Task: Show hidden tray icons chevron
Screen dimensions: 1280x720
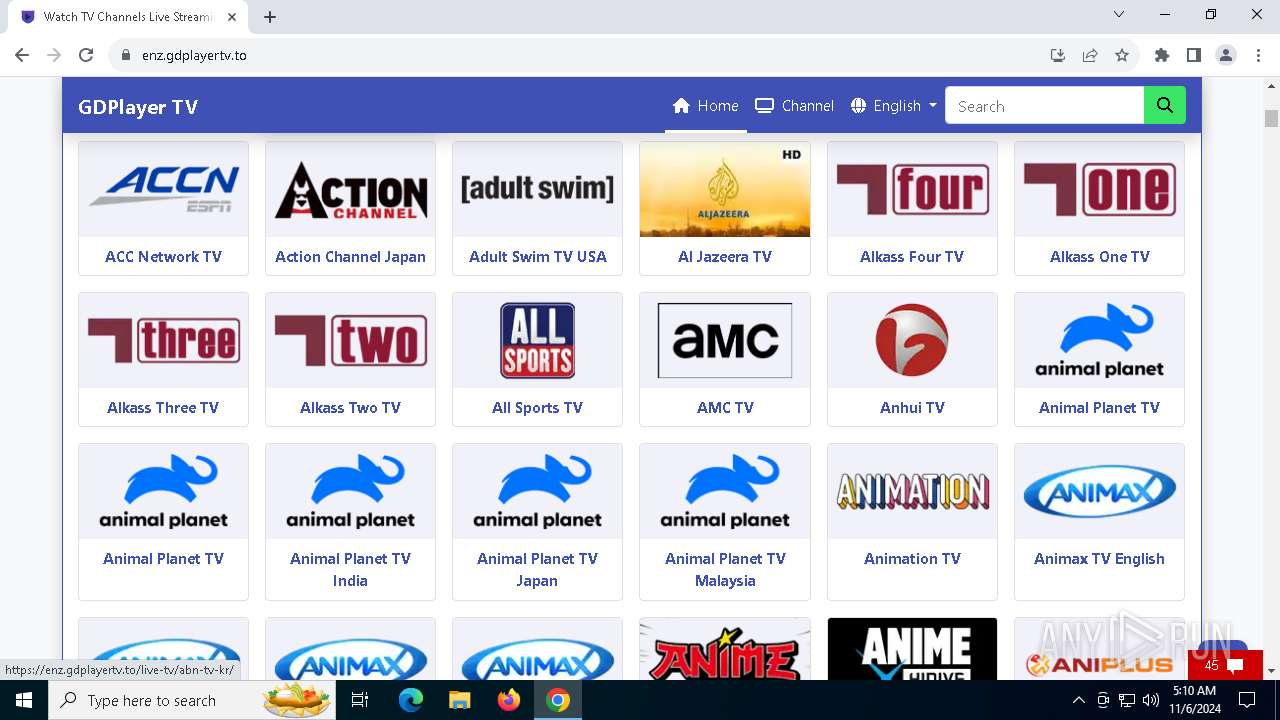Action: coord(1078,700)
